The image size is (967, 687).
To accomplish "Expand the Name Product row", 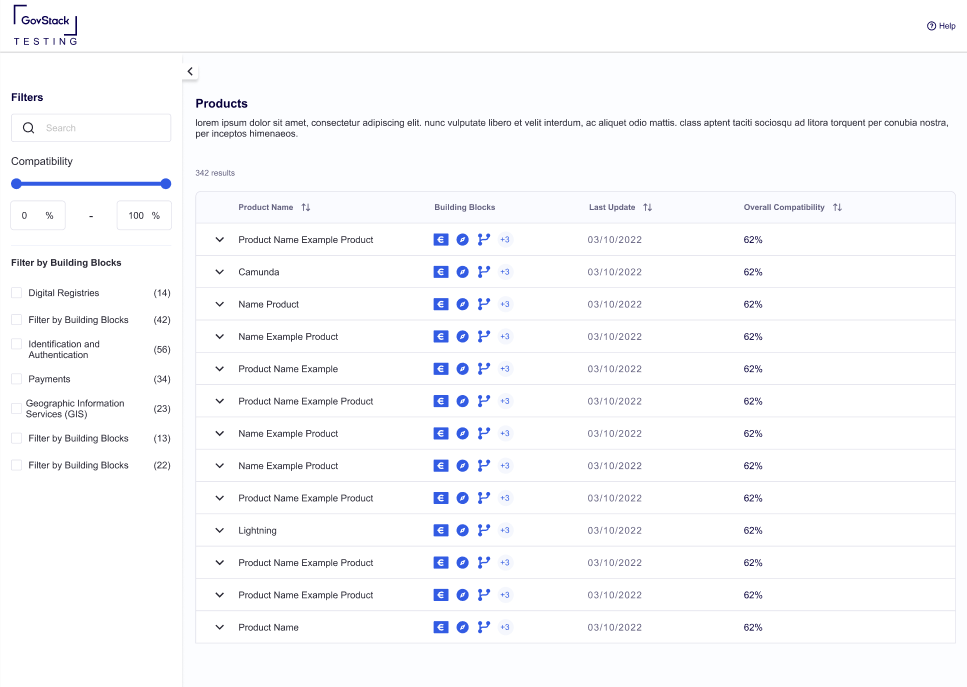I will point(220,304).
